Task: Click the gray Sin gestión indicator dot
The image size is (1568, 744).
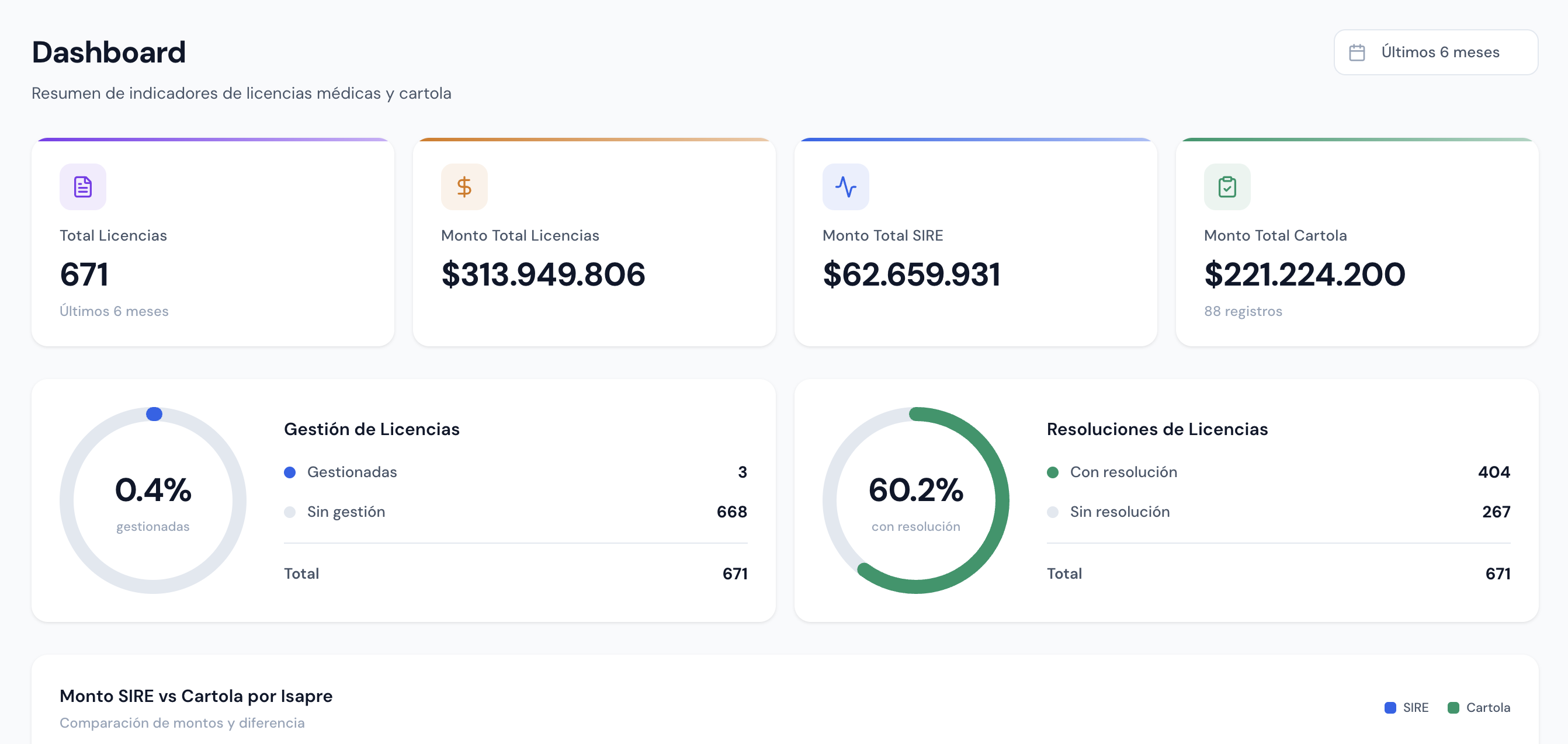Action: 290,512
